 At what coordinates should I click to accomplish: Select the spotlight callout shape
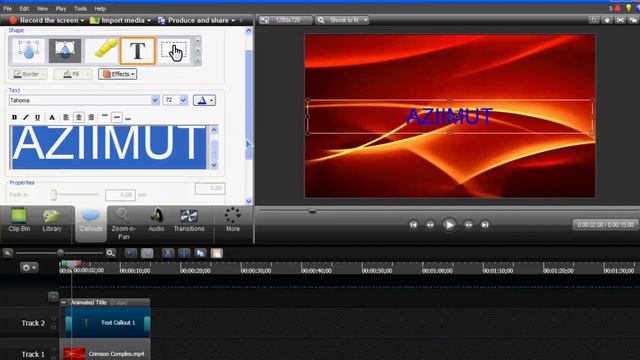tap(65, 51)
